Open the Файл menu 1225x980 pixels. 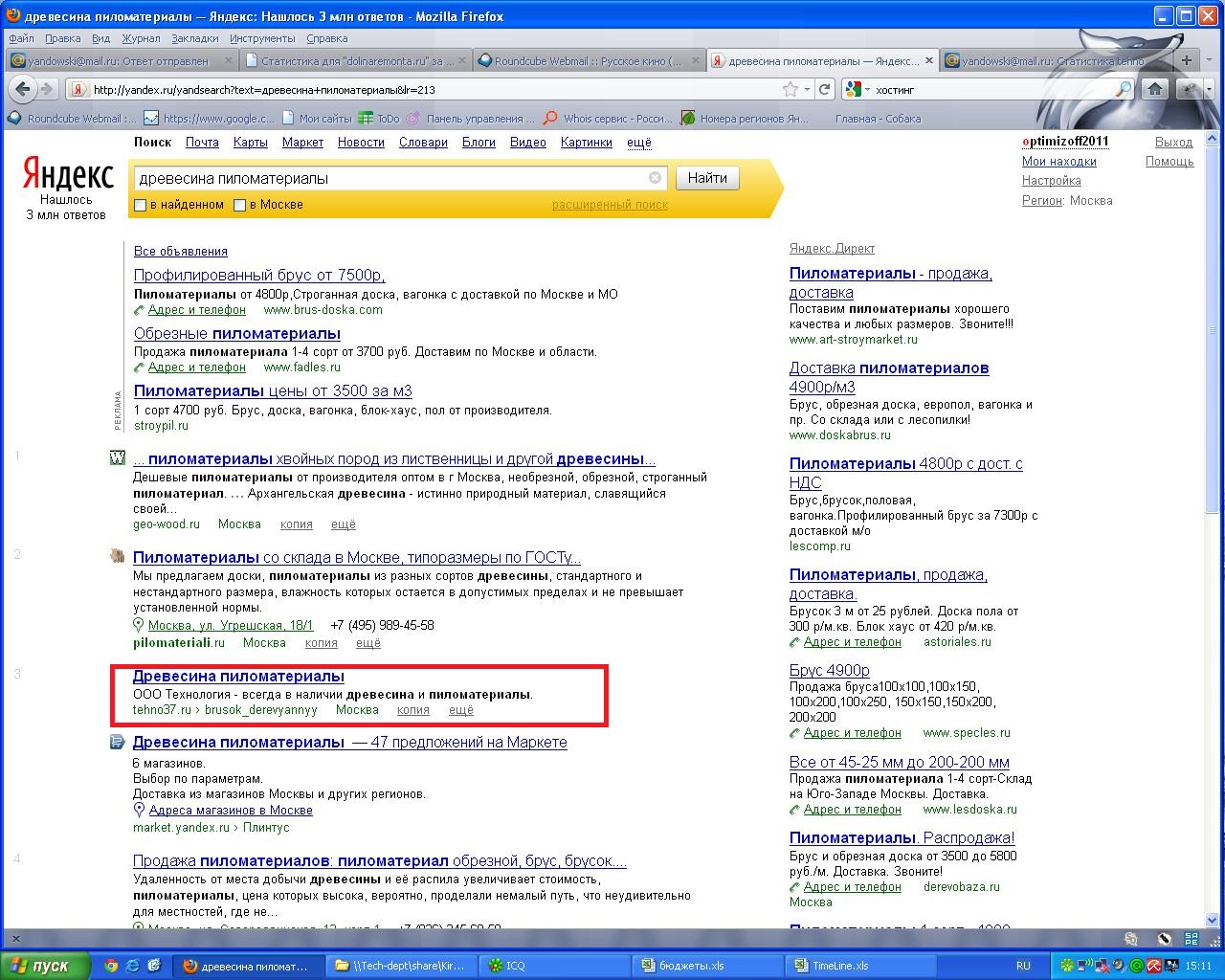(21, 38)
